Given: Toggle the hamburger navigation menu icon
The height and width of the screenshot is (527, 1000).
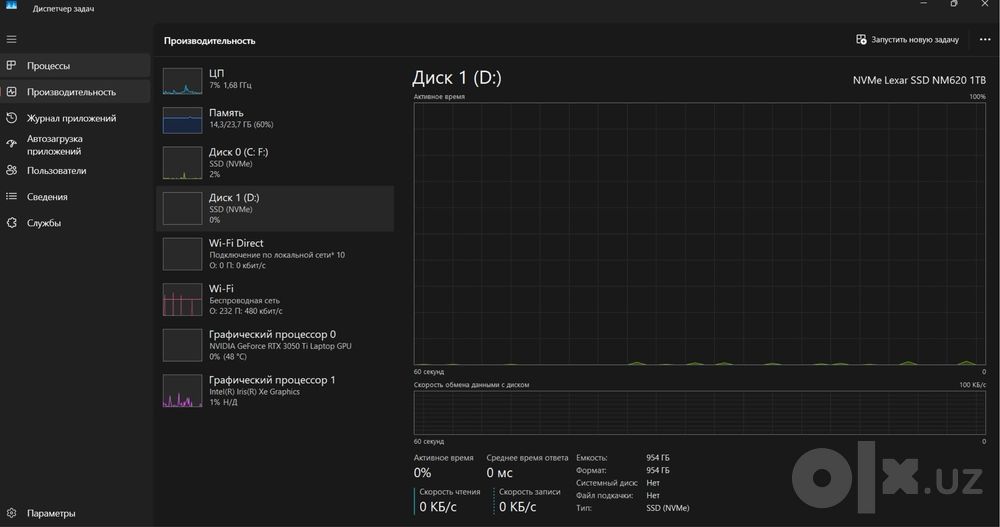Looking at the screenshot, I should (11, 40).
